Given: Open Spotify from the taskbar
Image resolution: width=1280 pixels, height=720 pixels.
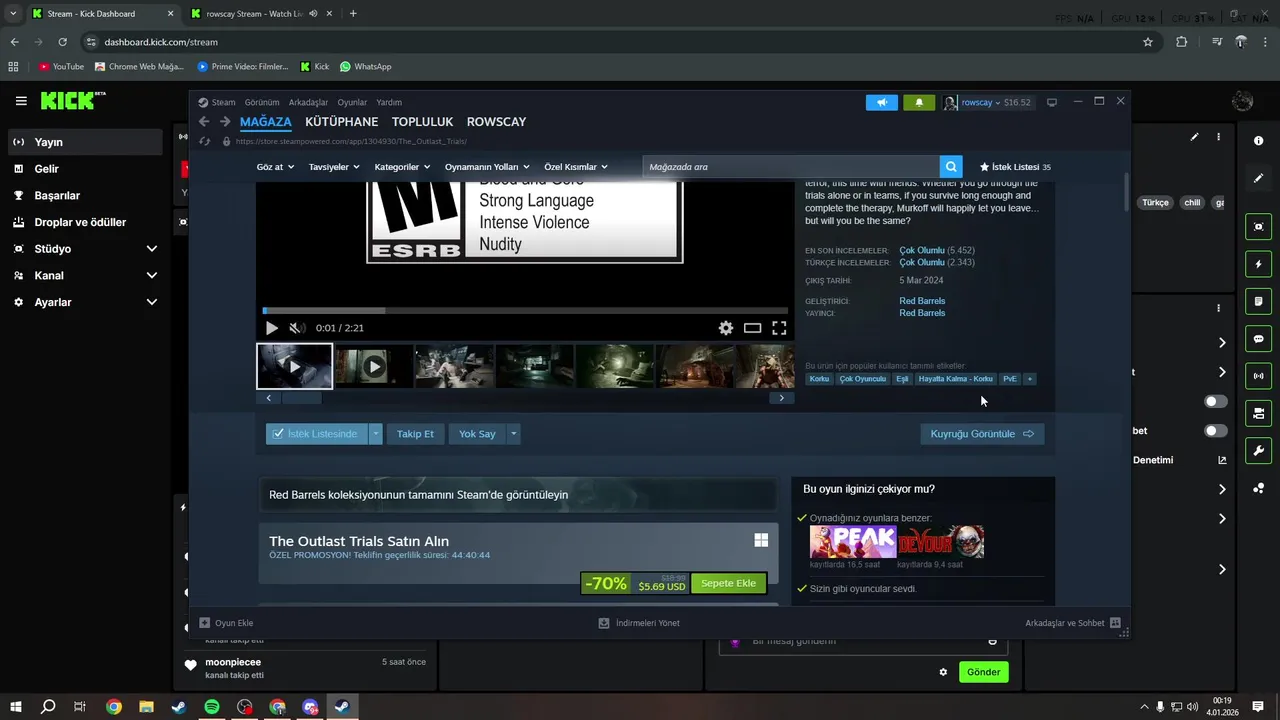Looking at the screenshot, I should click(212, 707).
